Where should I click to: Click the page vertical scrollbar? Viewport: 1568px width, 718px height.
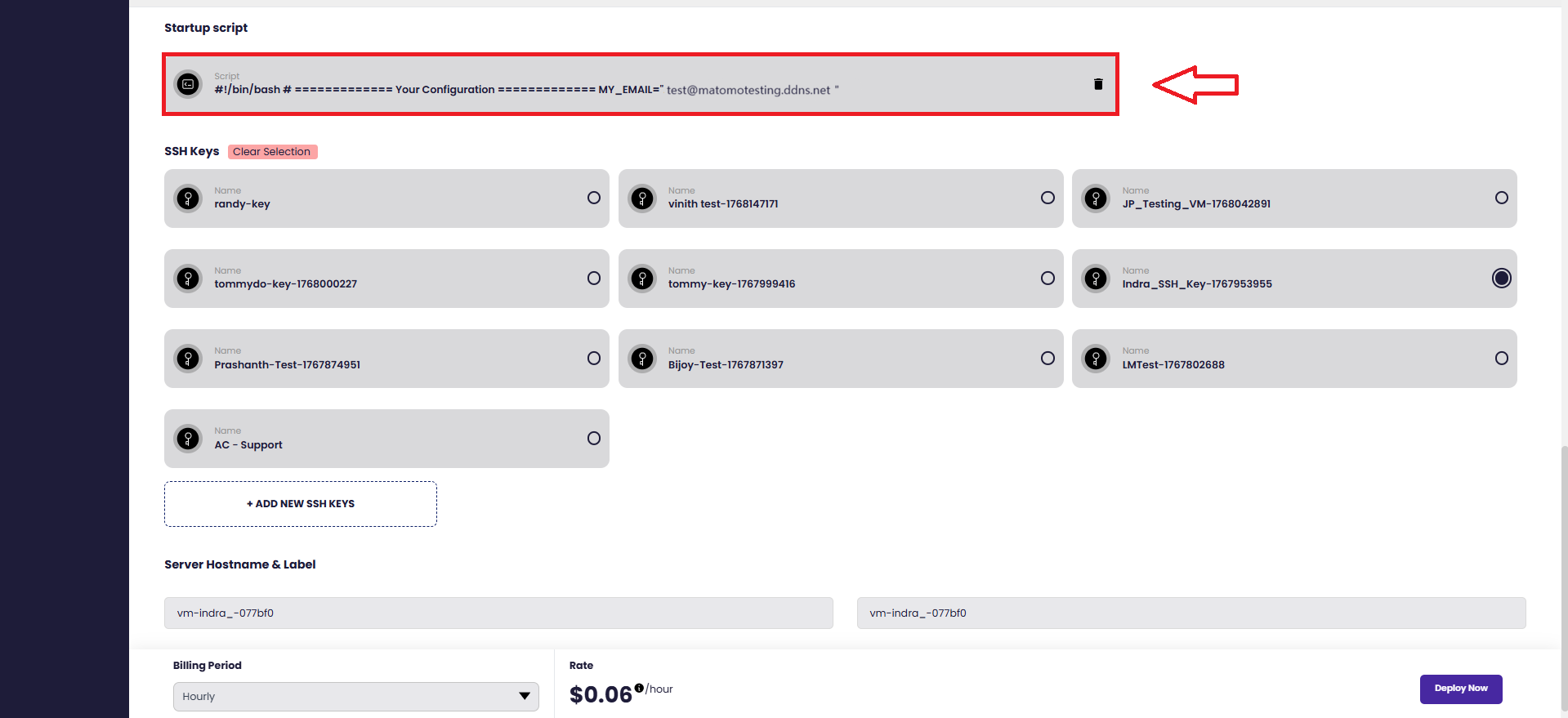(x=1564, y=572)
